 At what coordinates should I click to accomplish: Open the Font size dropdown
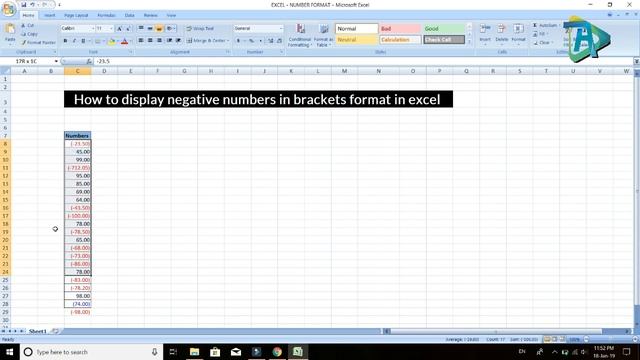tap(111, 29)
